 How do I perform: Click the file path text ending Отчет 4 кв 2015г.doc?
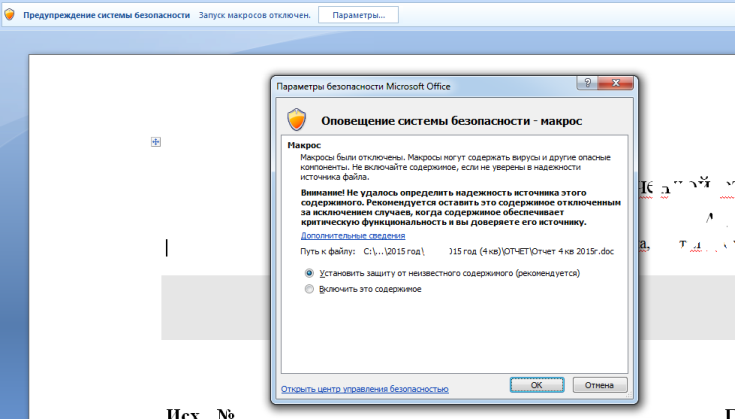coord(488,251)
